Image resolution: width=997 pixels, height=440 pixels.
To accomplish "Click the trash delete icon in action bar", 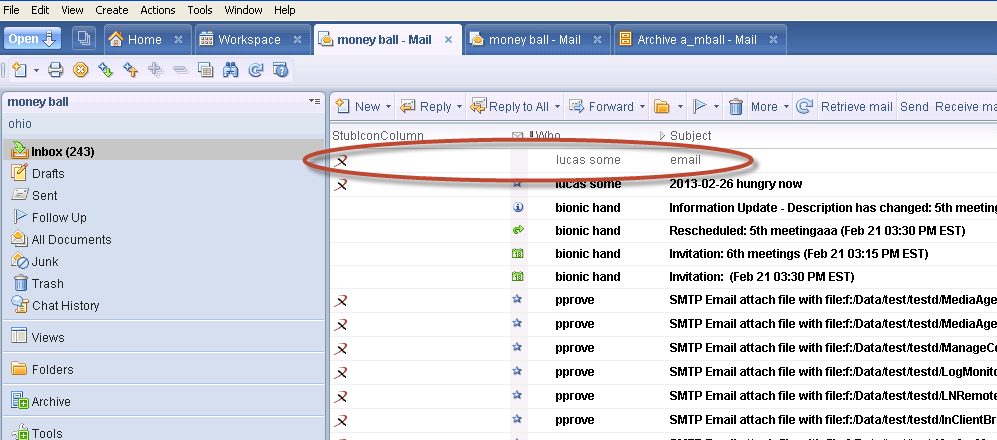I will click(x=736, y=106).
